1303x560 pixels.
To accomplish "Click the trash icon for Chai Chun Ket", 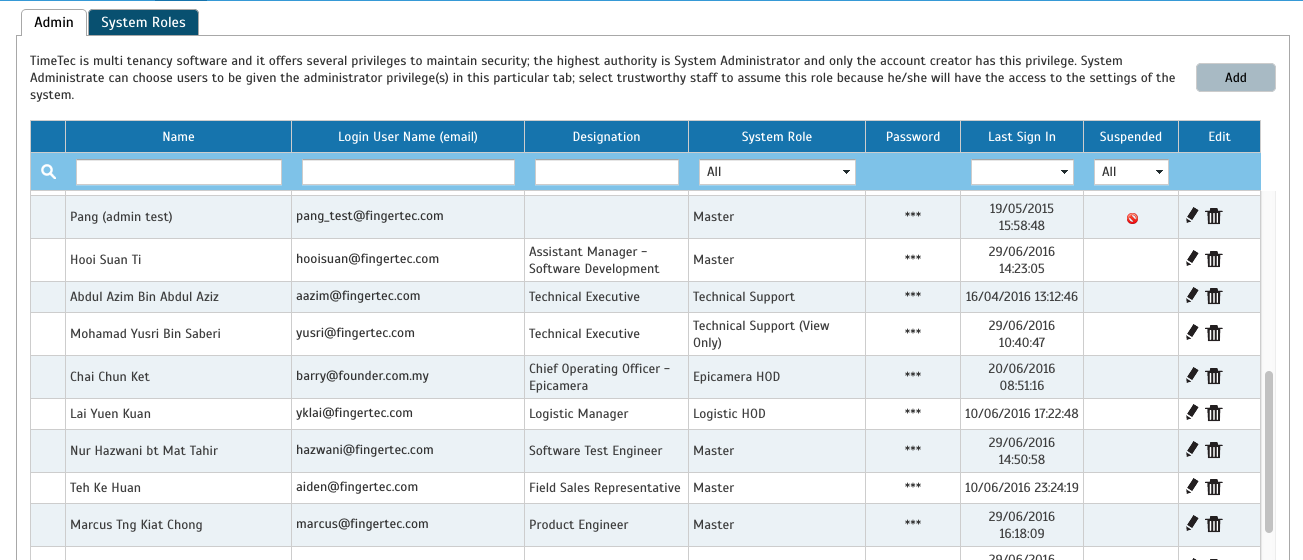I will tap(1214, 376).
